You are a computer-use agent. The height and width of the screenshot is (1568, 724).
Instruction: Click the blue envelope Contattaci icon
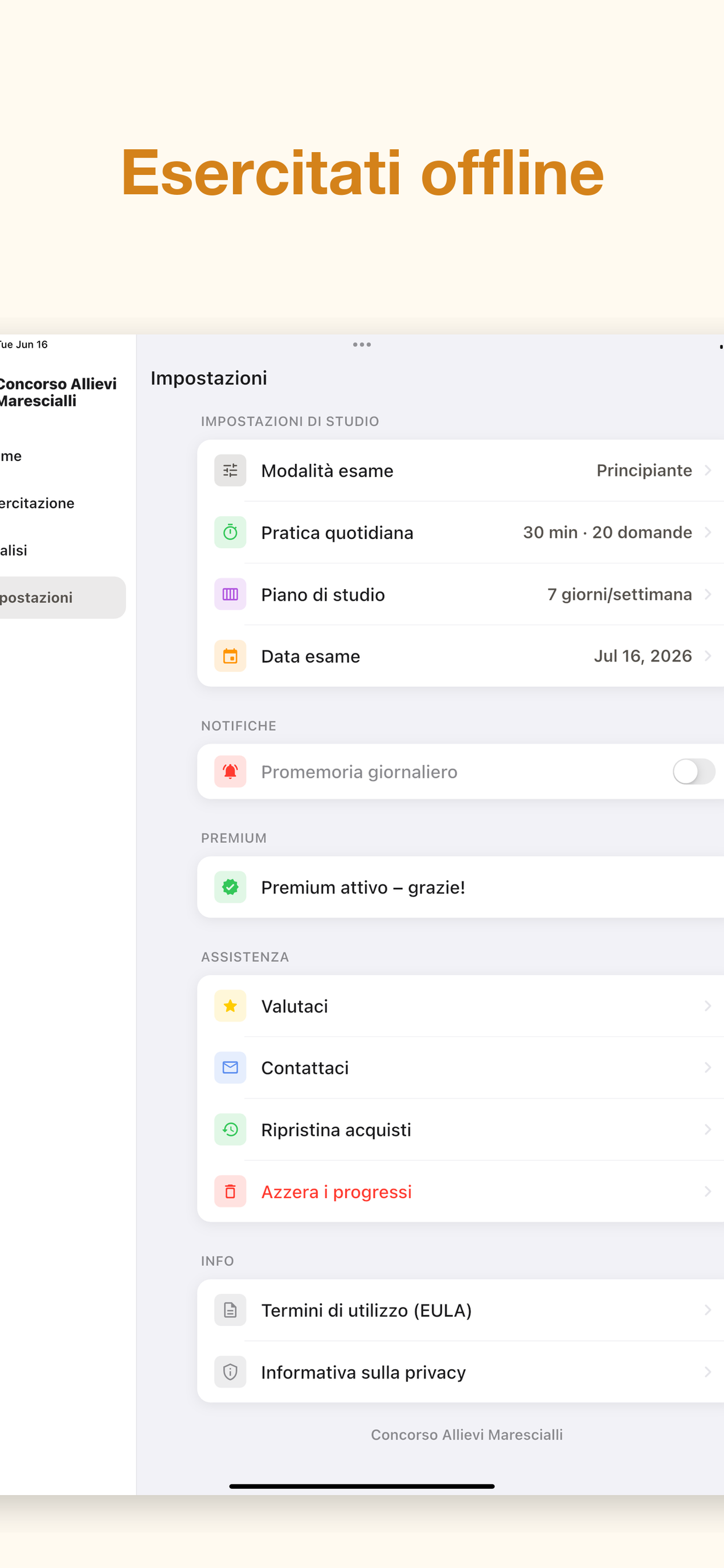coord(230,1067)
